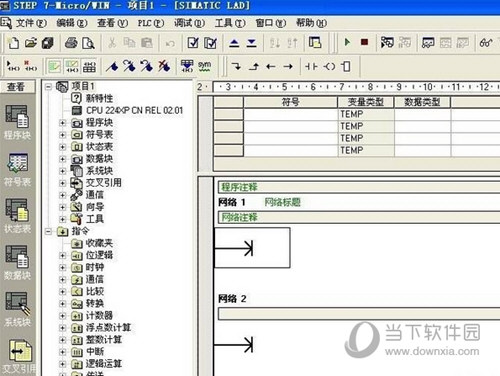The width and height of the screenshot is (500, 376).
Task: Collapse the 项目1 tree root
Action: (48, 87)
